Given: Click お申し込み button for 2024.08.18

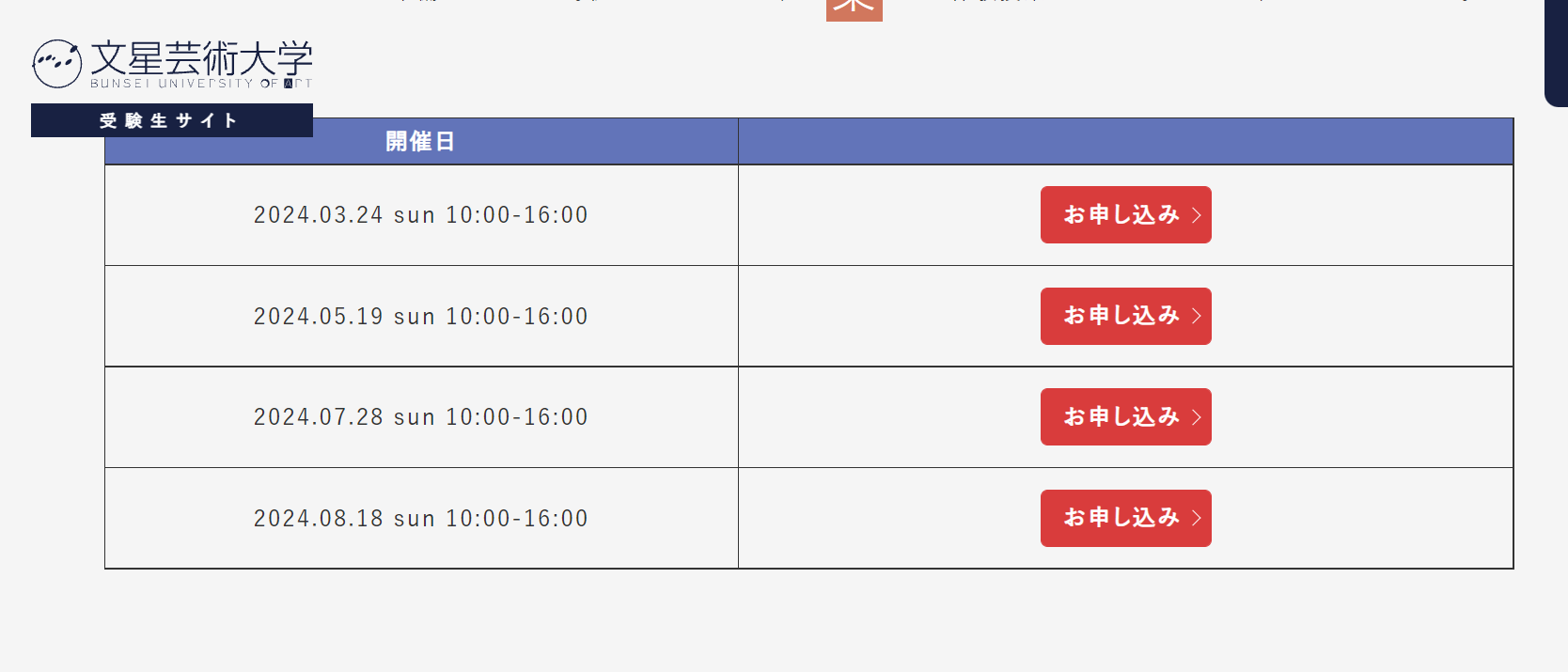Looking at the screenshot, I should click(1125, 518).
